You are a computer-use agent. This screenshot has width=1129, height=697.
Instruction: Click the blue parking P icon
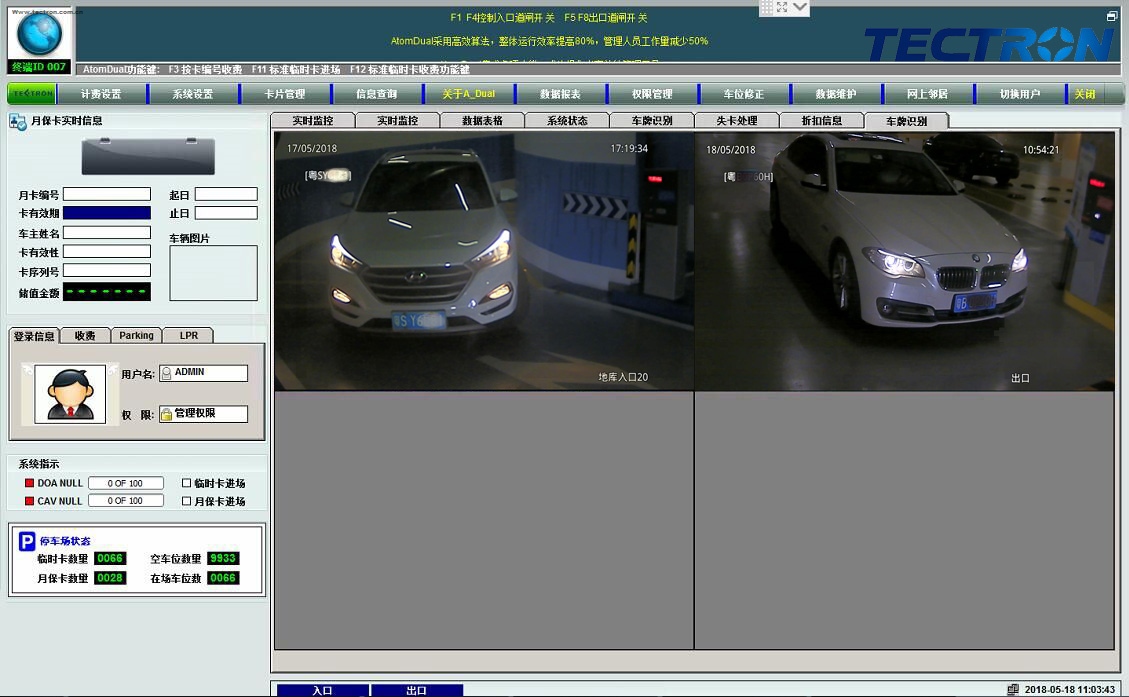[27, 541]
